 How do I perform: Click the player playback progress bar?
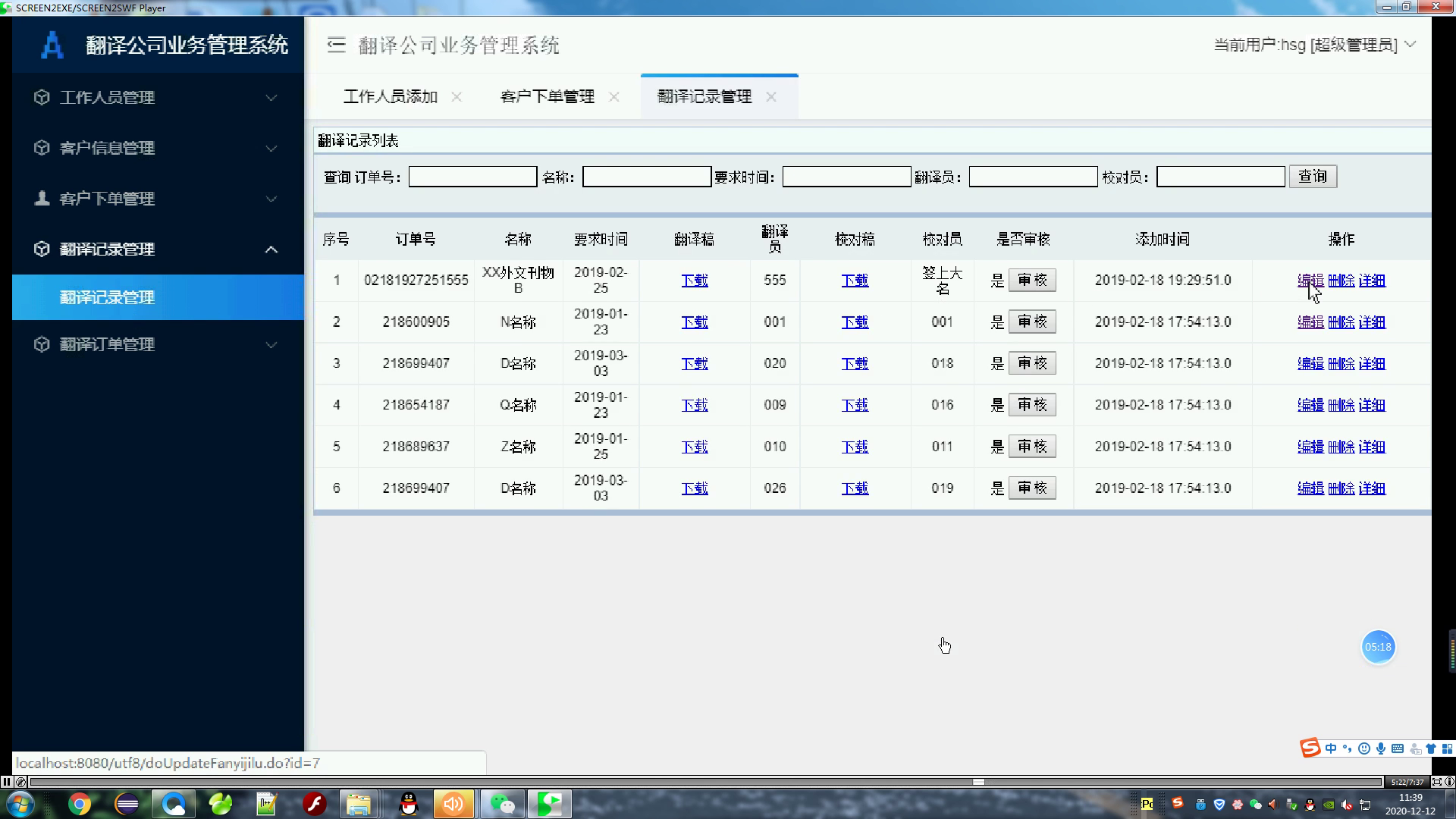pyautogui.click(x=706, y=782)
